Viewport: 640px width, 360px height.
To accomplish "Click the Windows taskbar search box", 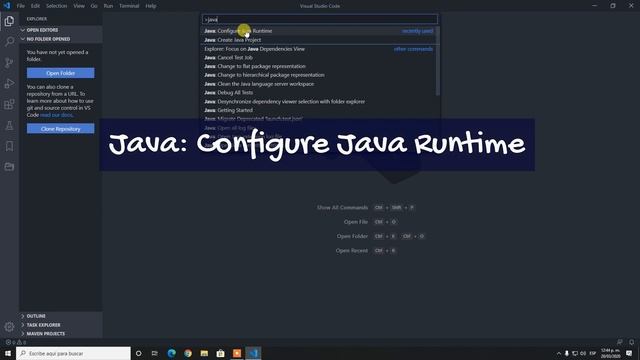I will click(74, 353).
